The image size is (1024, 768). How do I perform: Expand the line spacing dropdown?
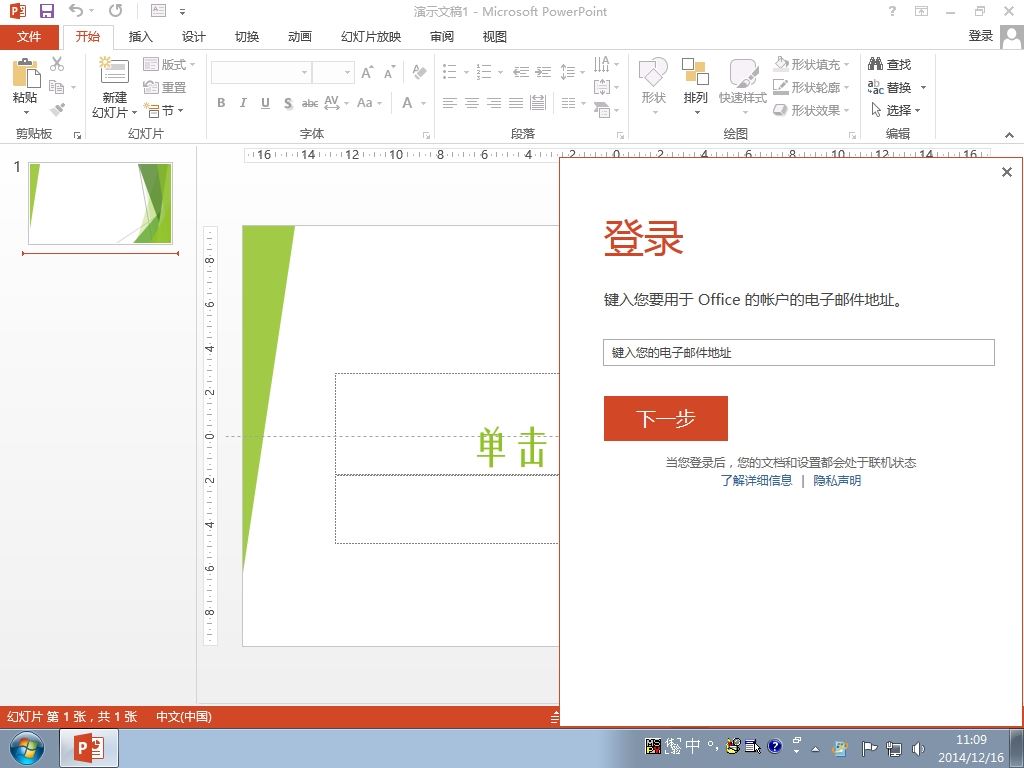(x=582, y=72)
